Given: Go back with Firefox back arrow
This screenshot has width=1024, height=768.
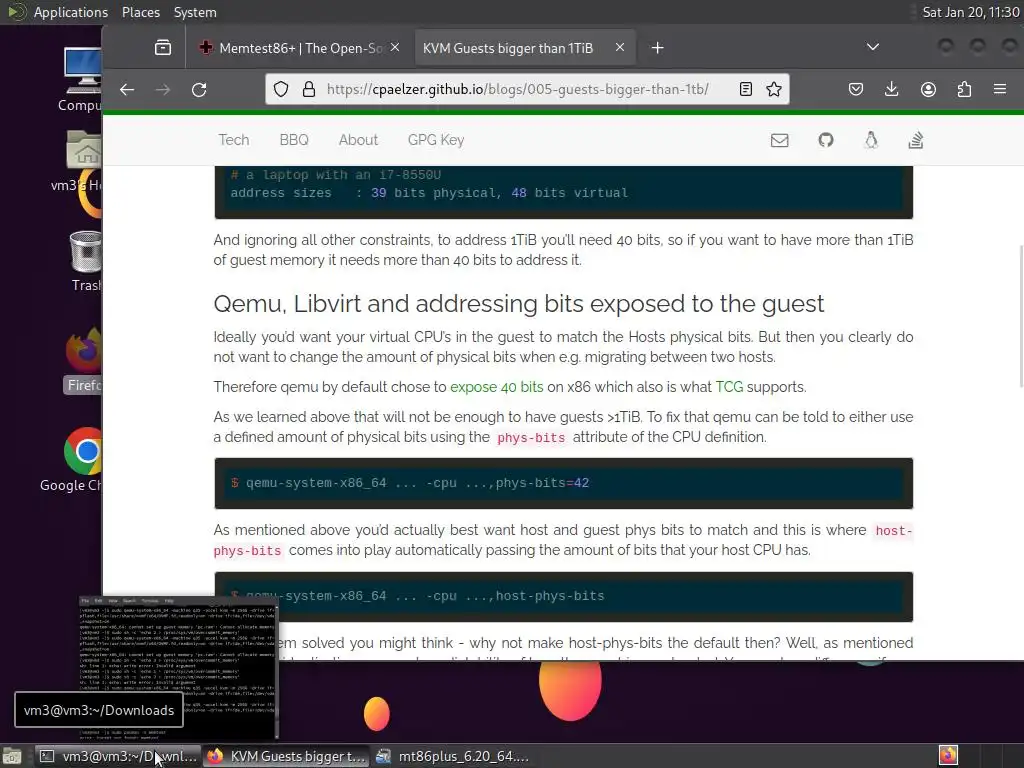Looking at the screenshot, I should (x=127, y=89).
